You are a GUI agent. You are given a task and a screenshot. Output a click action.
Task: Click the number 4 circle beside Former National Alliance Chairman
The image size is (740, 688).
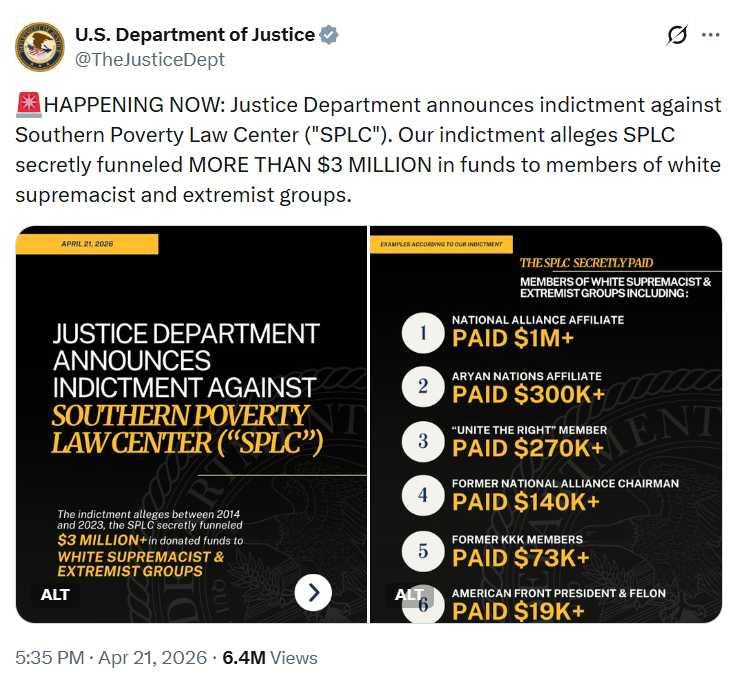(x=423, y=495)
